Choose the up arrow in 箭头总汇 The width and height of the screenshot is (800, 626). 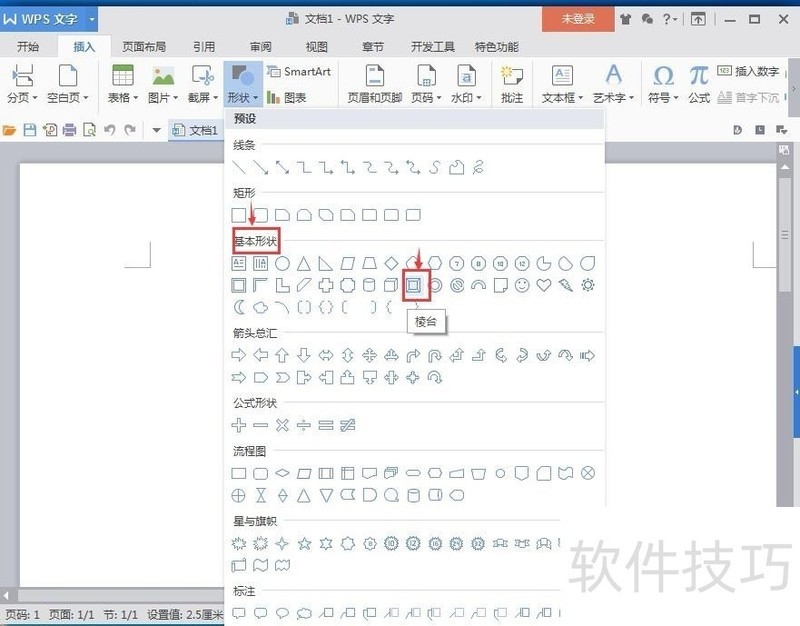[x=282, y=355]
